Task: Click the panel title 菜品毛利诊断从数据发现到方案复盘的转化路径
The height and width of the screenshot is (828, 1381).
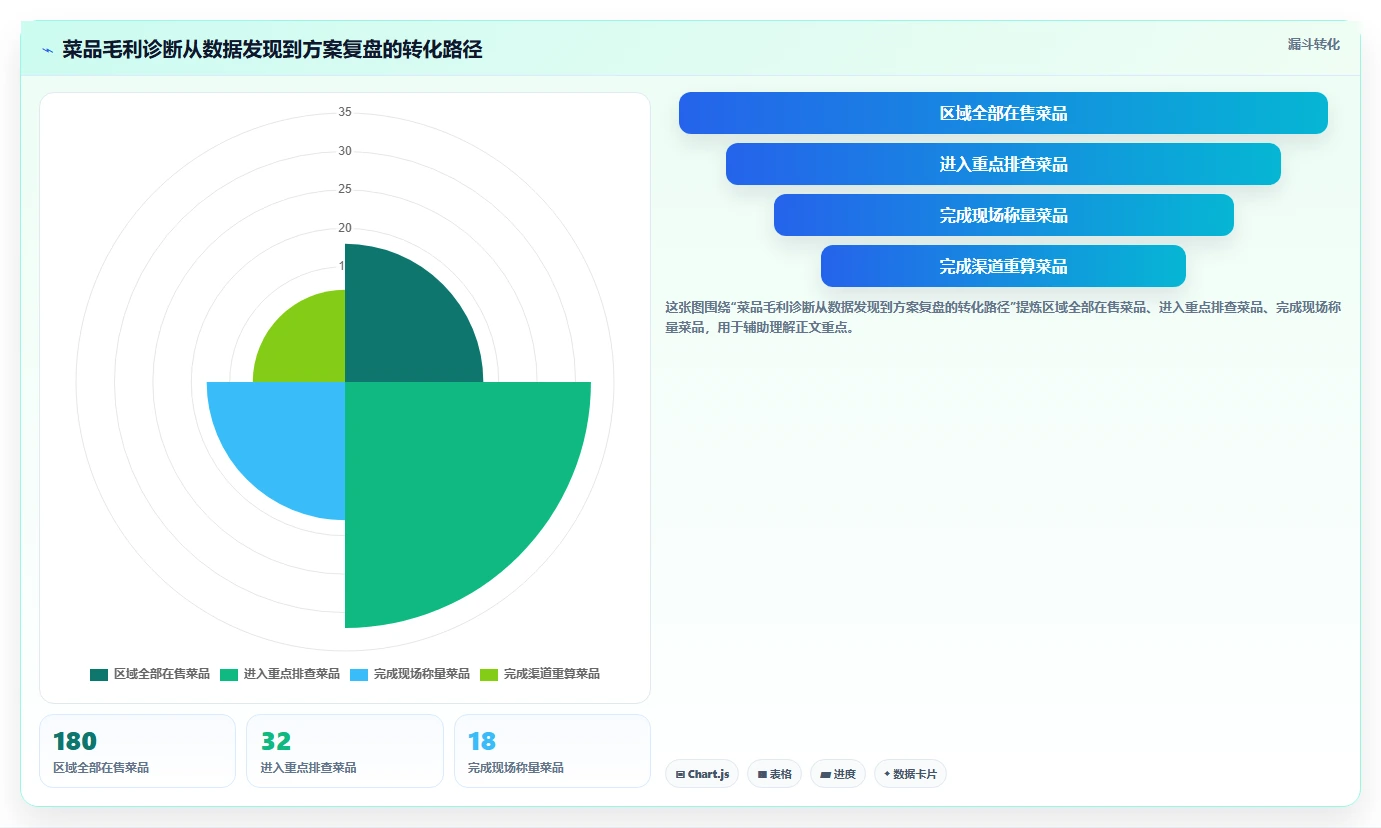Action: (x=272, y=50)
